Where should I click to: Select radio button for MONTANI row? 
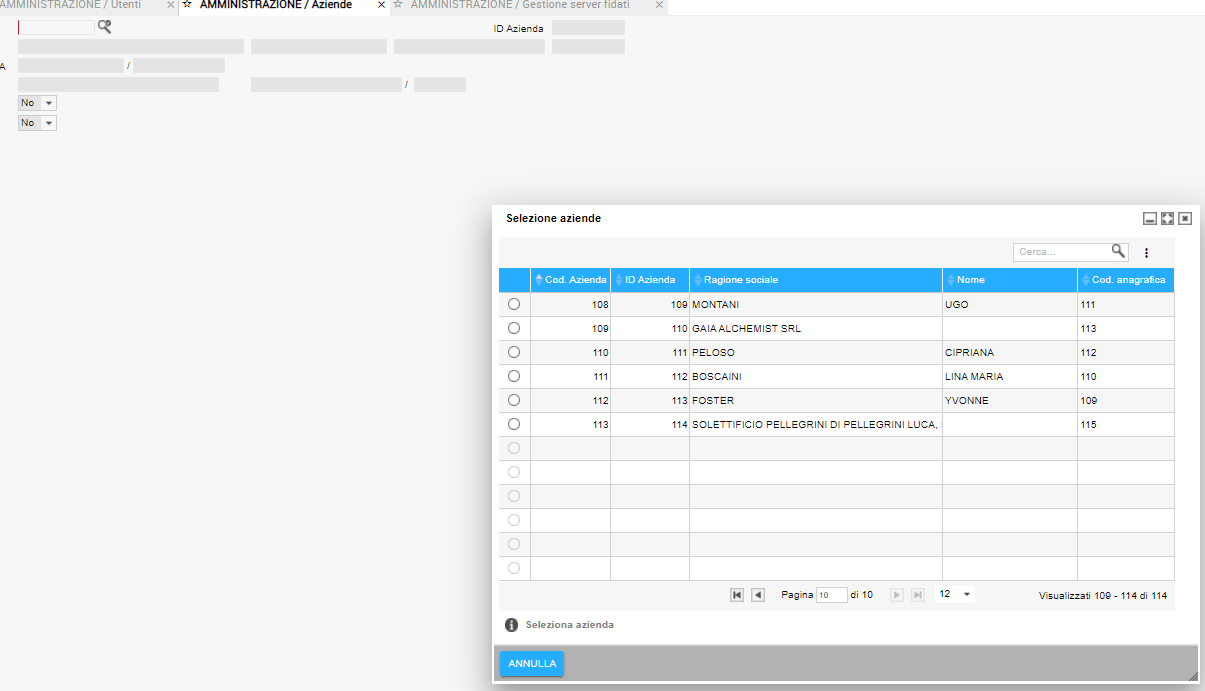[514, 304]
